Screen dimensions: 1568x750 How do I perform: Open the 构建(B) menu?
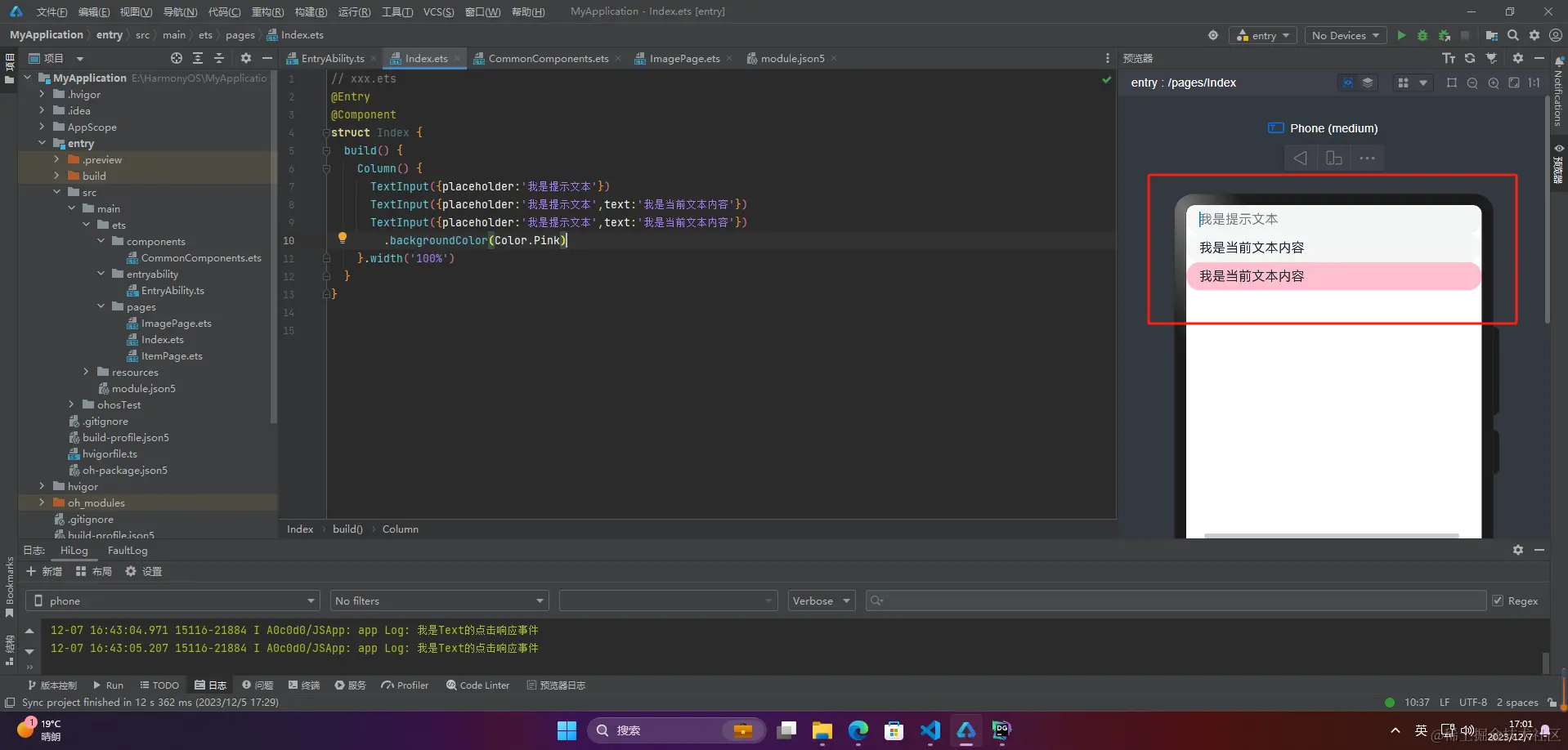click(x=311, y=11)
